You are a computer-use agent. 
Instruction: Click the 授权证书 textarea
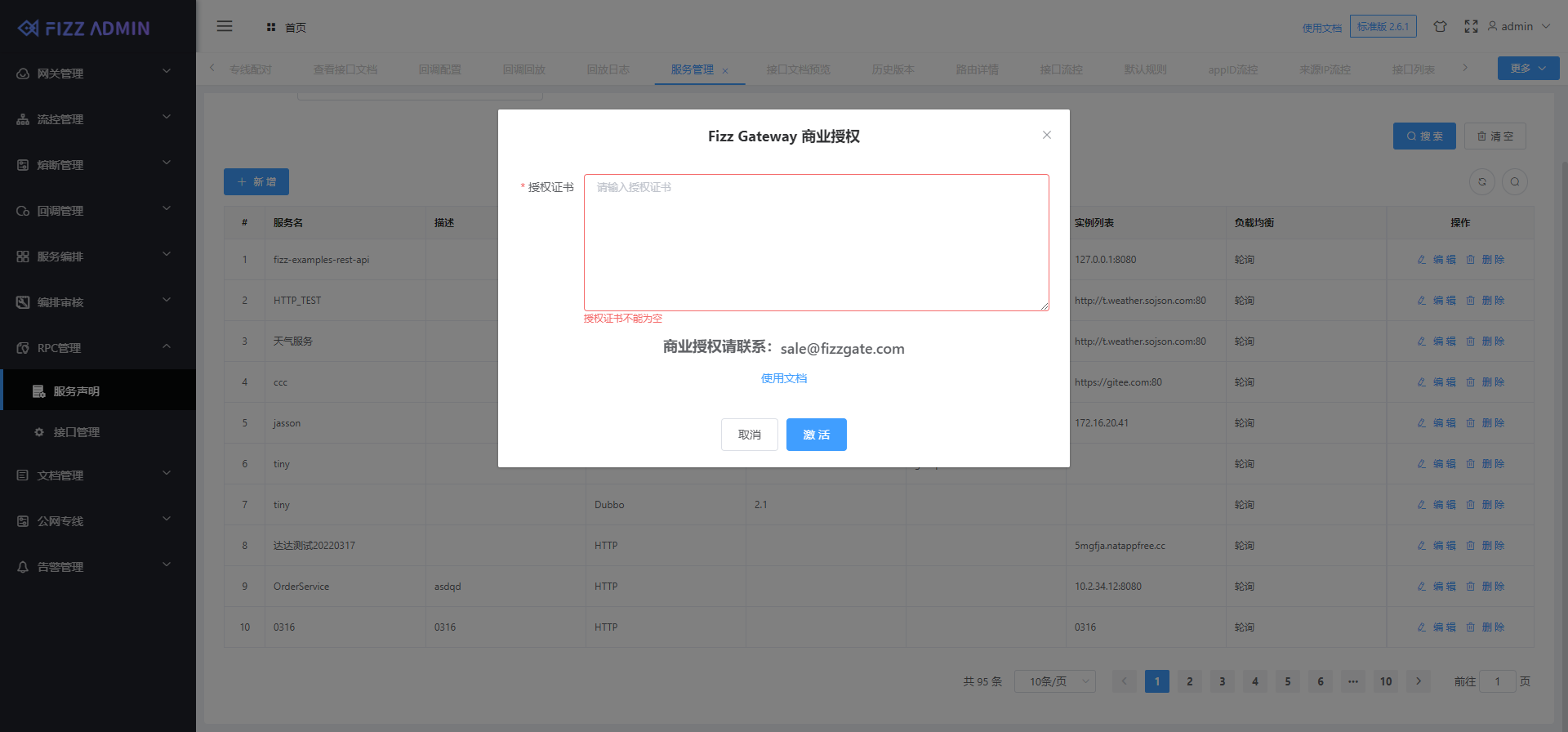coord(817,243)
